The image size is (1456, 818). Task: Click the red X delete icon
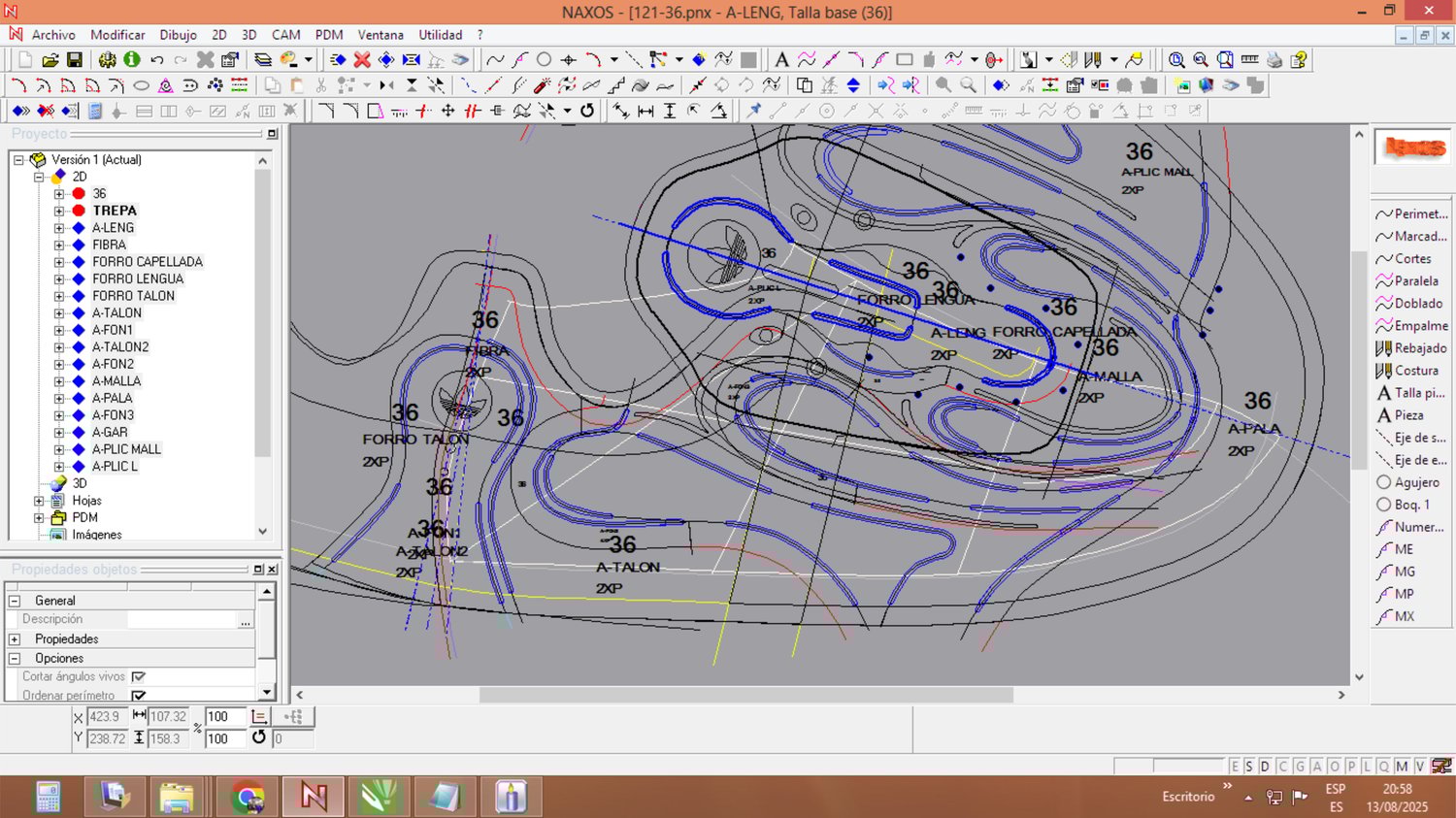[362, 60]
